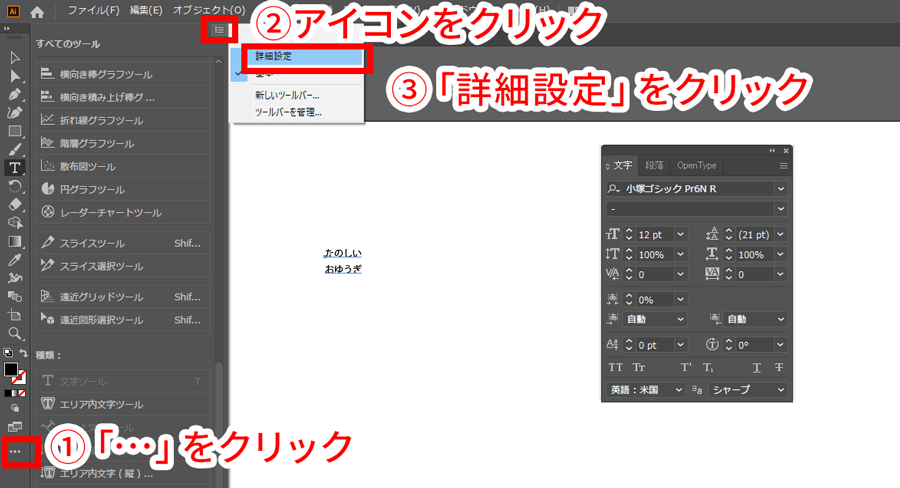900x488 pixels.
Task: Change the screen mode
Action: tap(15, 427)
